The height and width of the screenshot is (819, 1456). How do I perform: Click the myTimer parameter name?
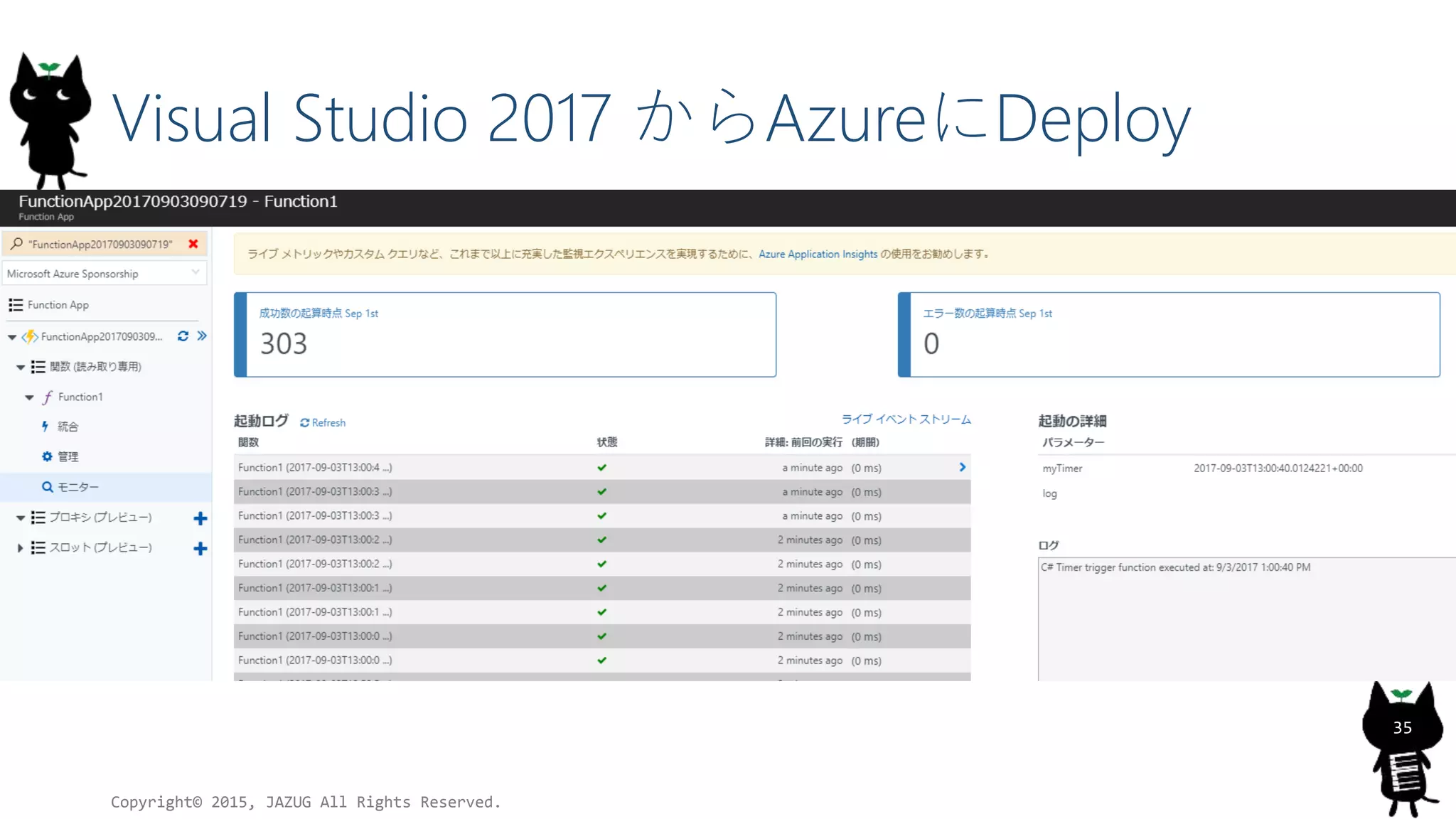(1062, 469)
